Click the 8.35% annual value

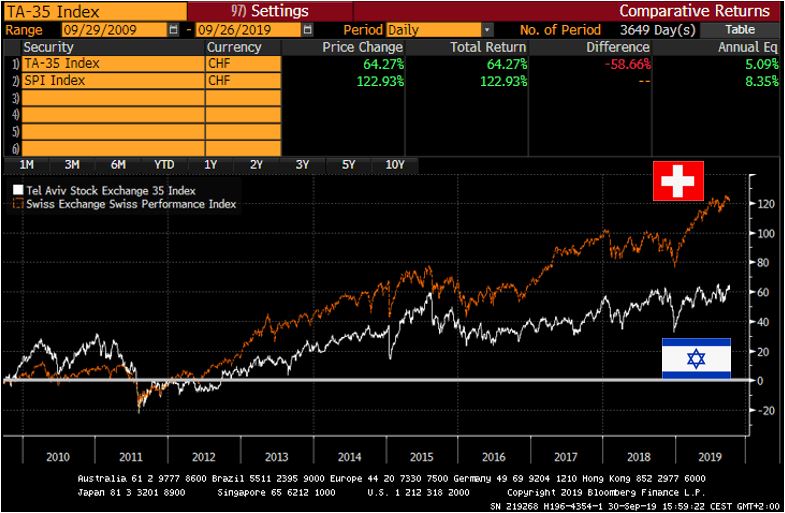[761, 81]
